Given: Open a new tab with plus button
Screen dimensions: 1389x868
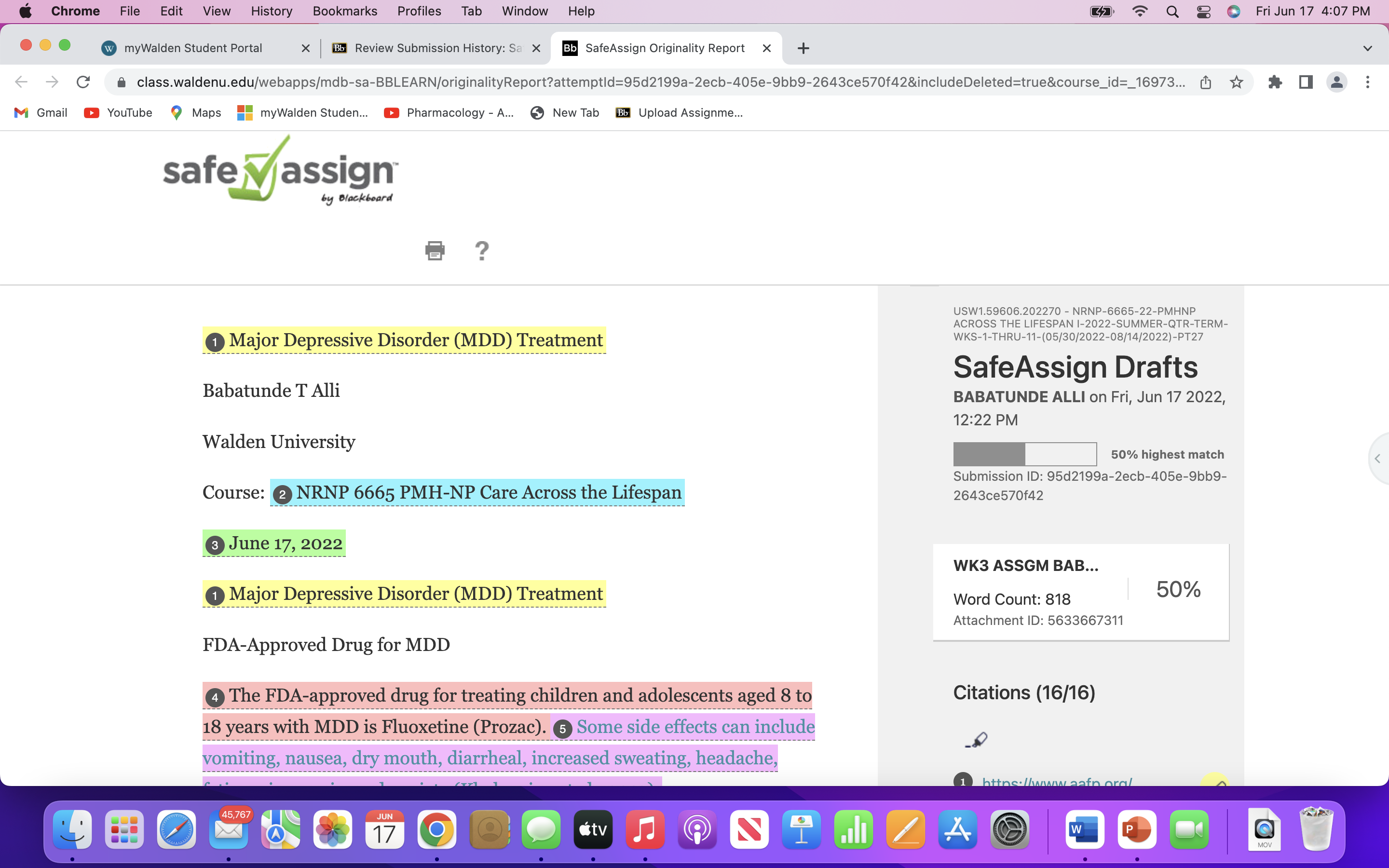Looking at the screenshot, I should point(803,48).
